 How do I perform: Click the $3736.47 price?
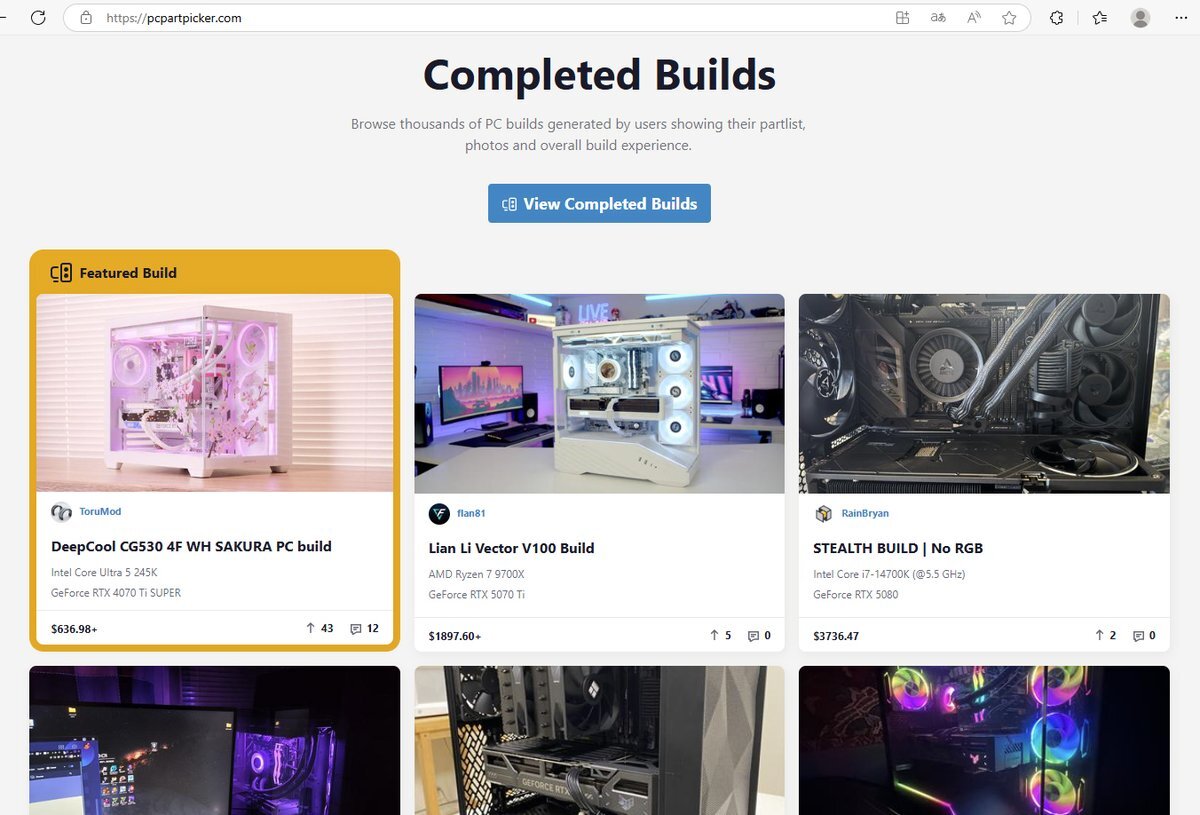836,636
